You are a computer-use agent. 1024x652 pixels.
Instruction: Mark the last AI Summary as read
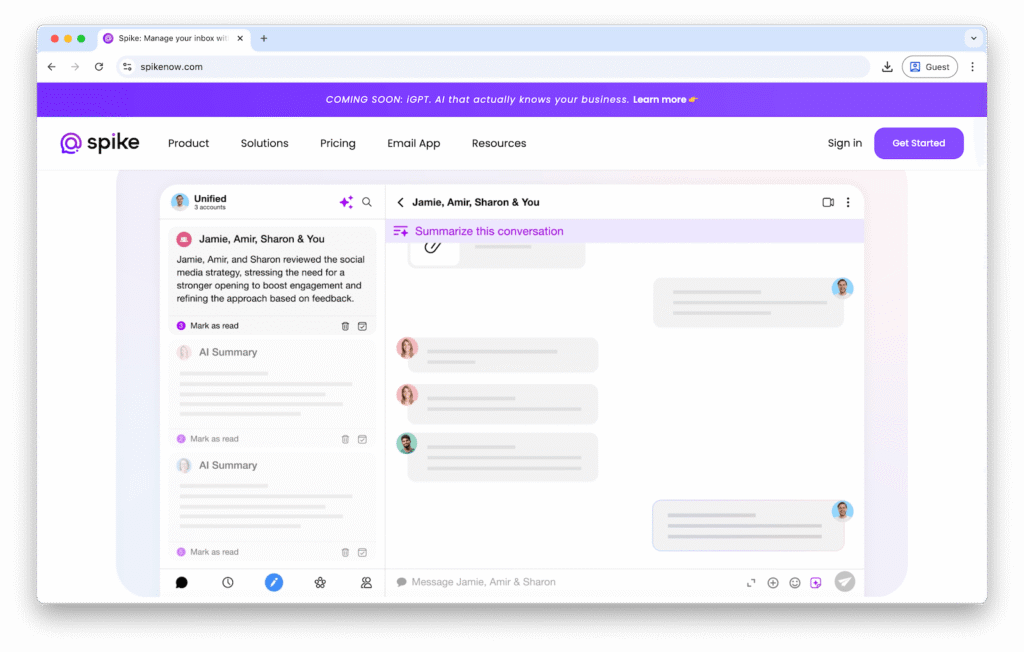point(214,552)
